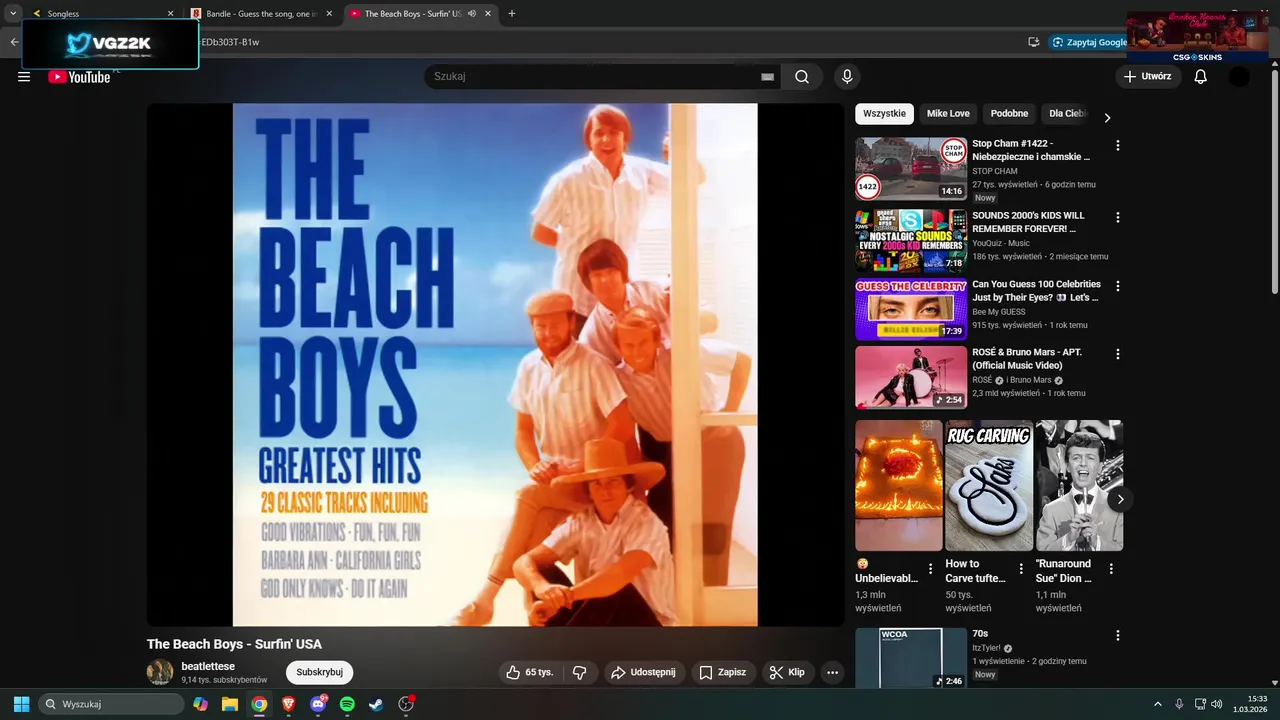Open beatlettese channel avatar
This screenshot has width=1280, height=720.
(160, 672)
